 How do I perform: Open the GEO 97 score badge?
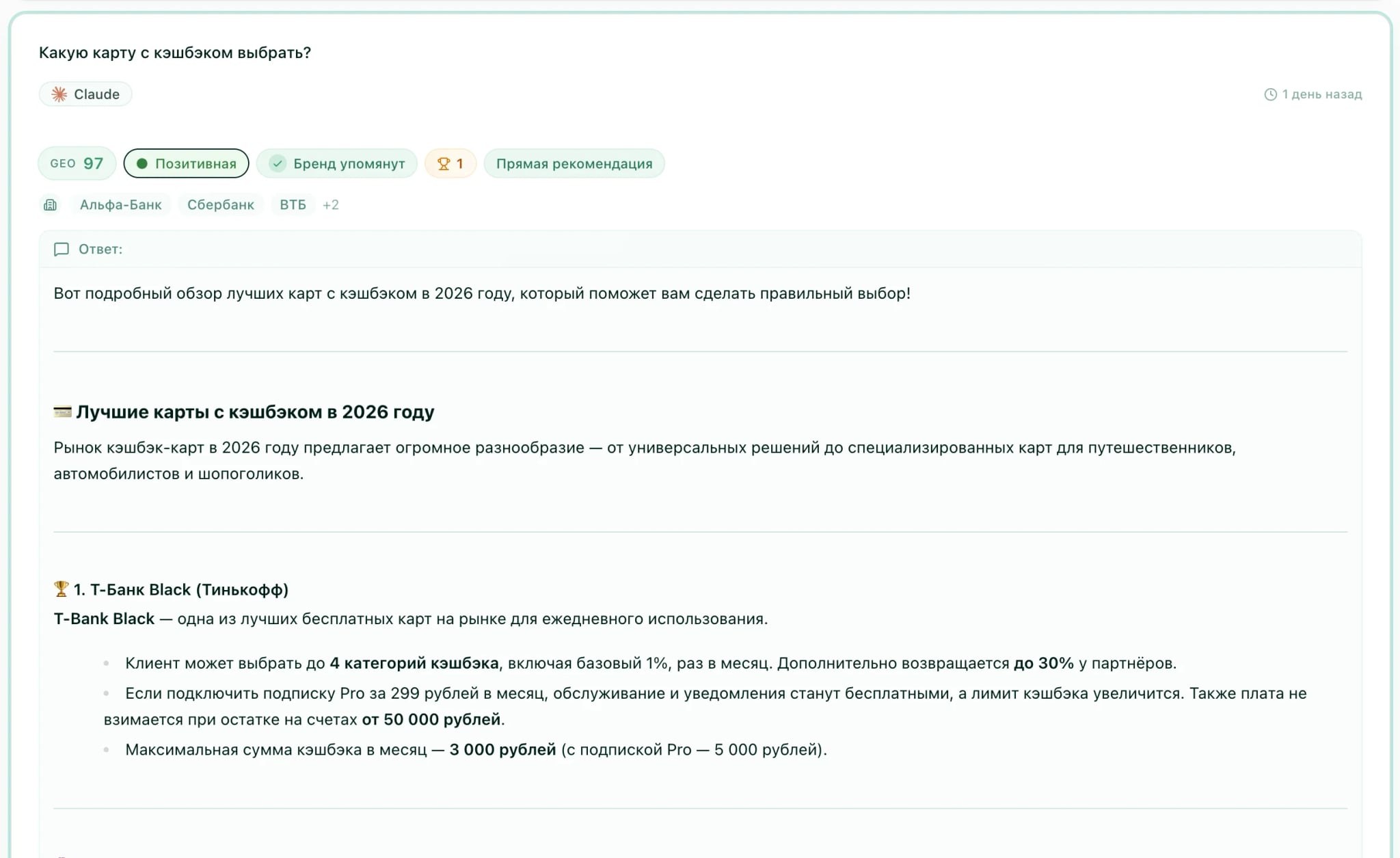77,164
